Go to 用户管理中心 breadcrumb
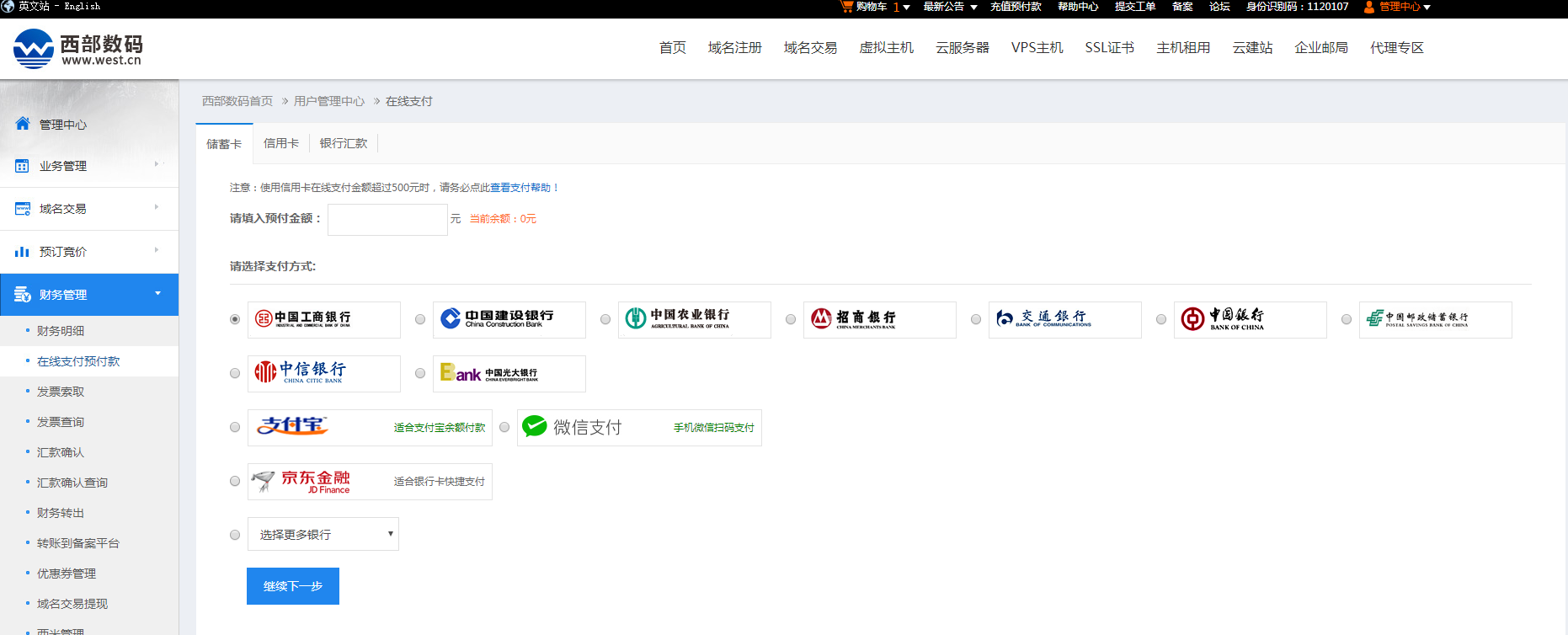 tap(329, 101)
